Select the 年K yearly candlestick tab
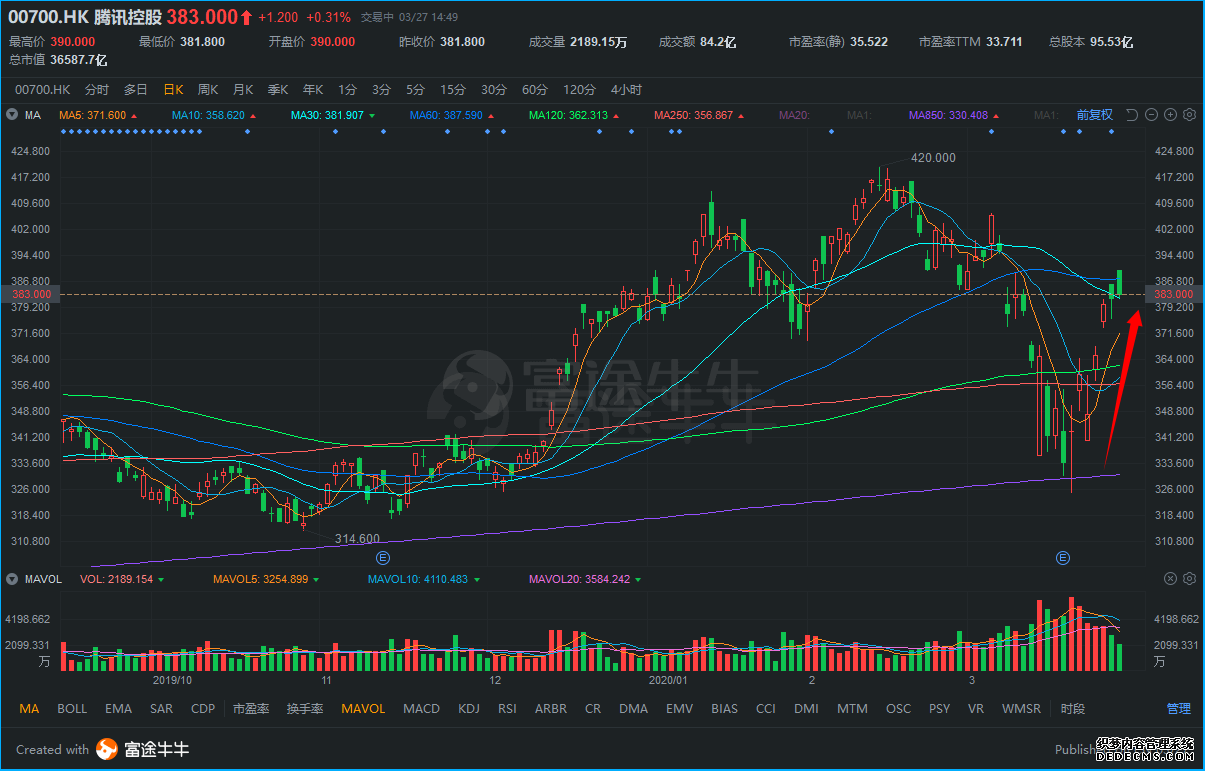 [313, 89]
